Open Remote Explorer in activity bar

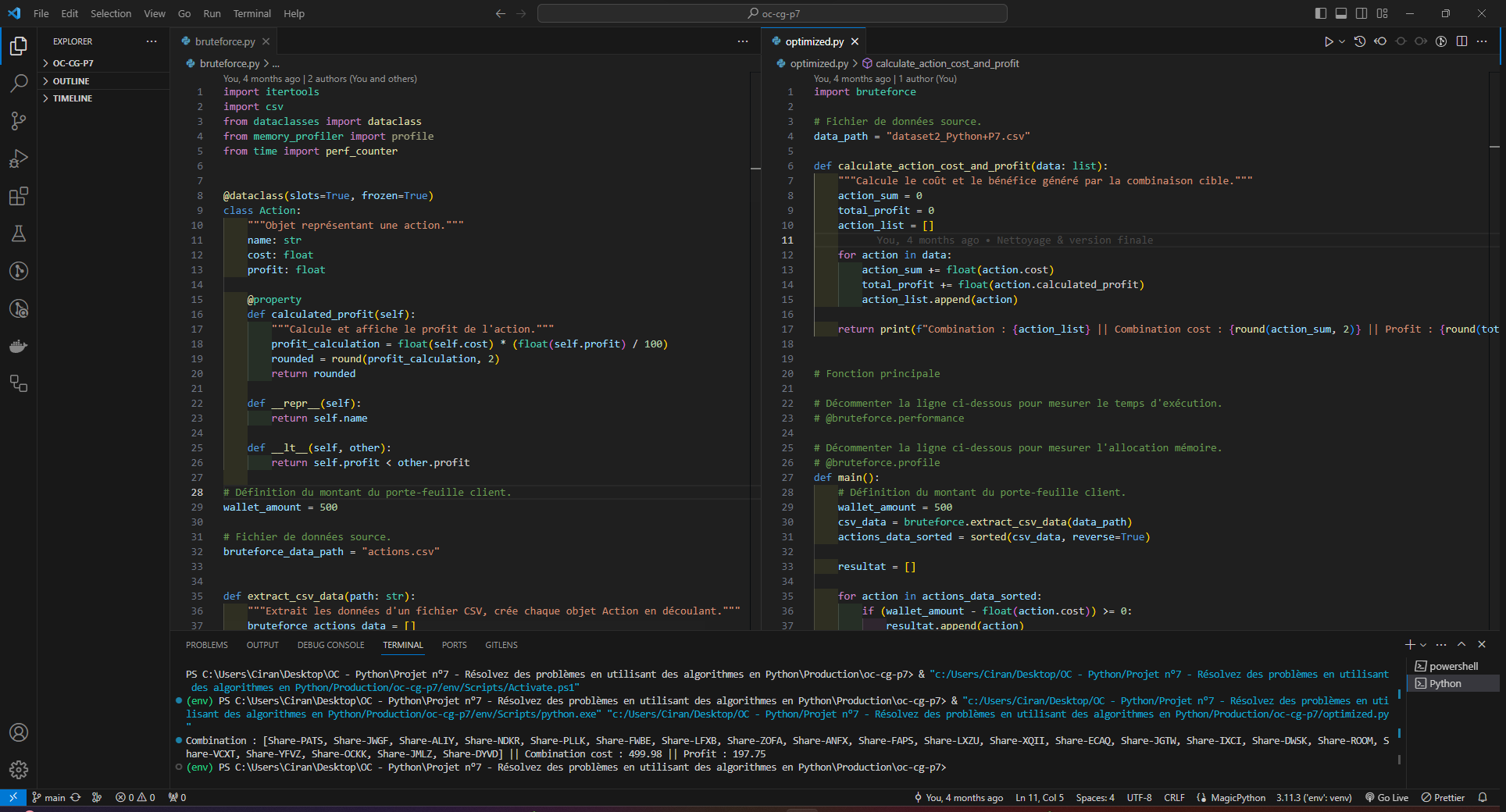coord(19,383)
